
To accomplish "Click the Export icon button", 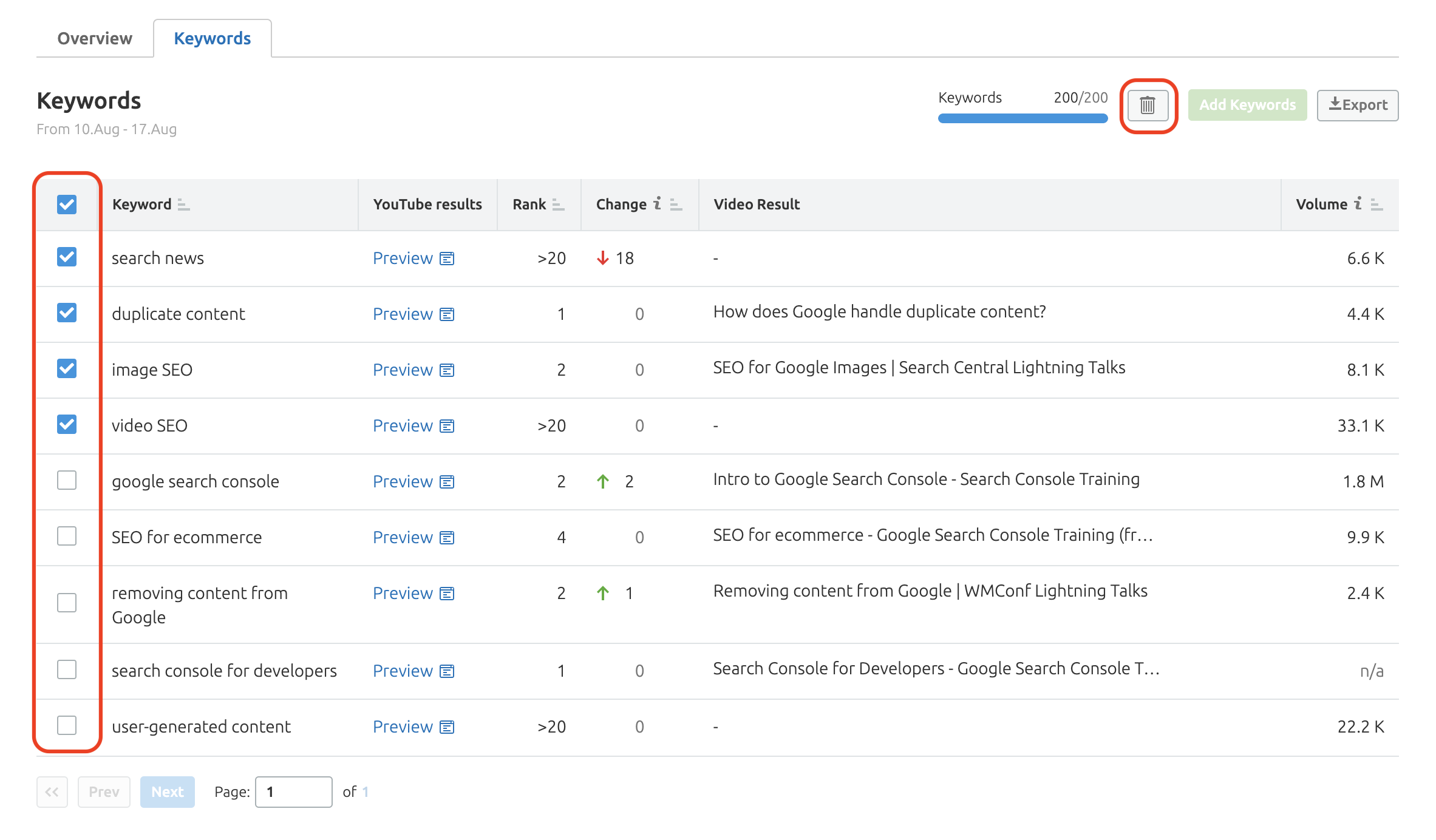I will (x=1356, y=104).
